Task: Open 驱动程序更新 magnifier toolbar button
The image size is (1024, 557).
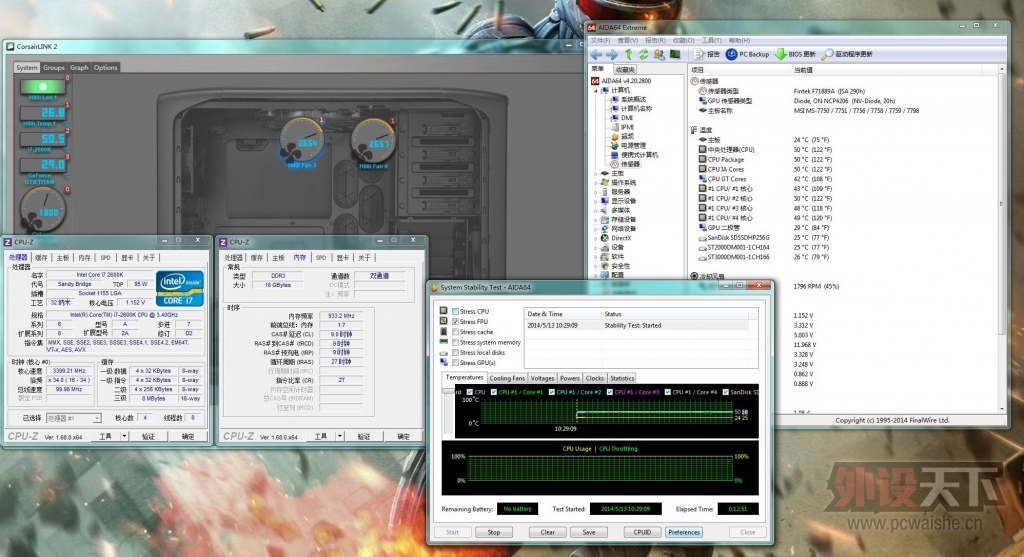Action: [847, 54]
